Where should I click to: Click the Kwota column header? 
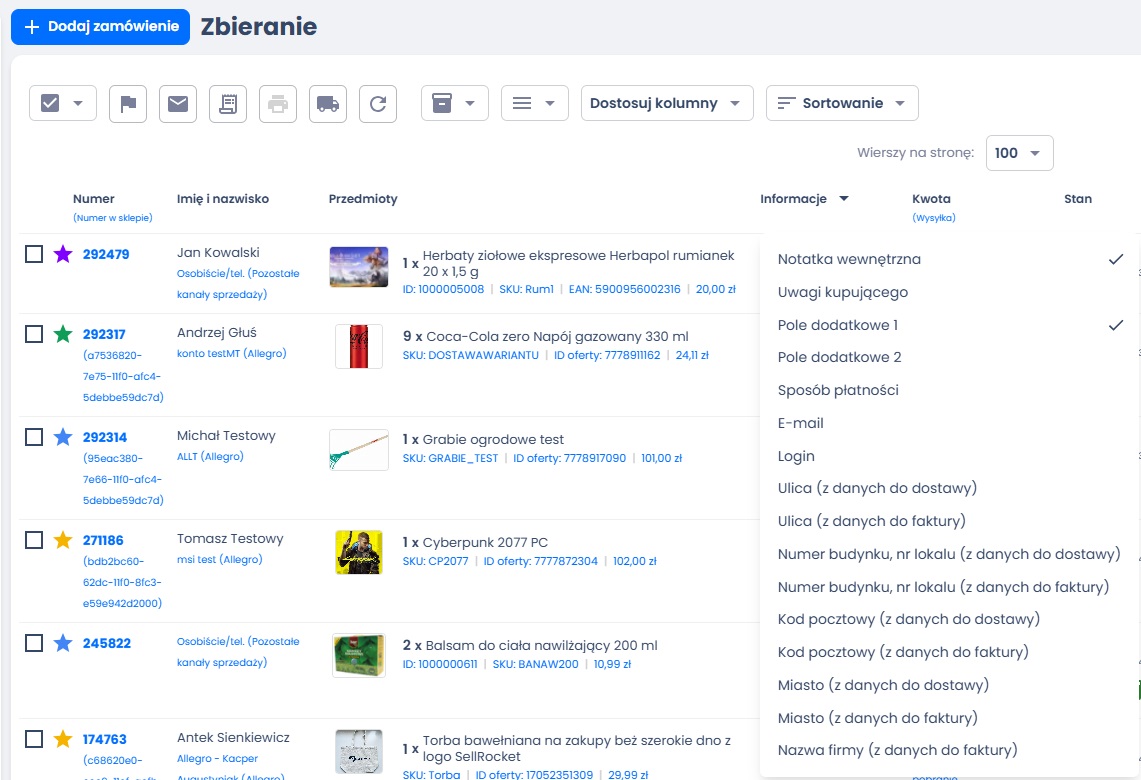931,199
